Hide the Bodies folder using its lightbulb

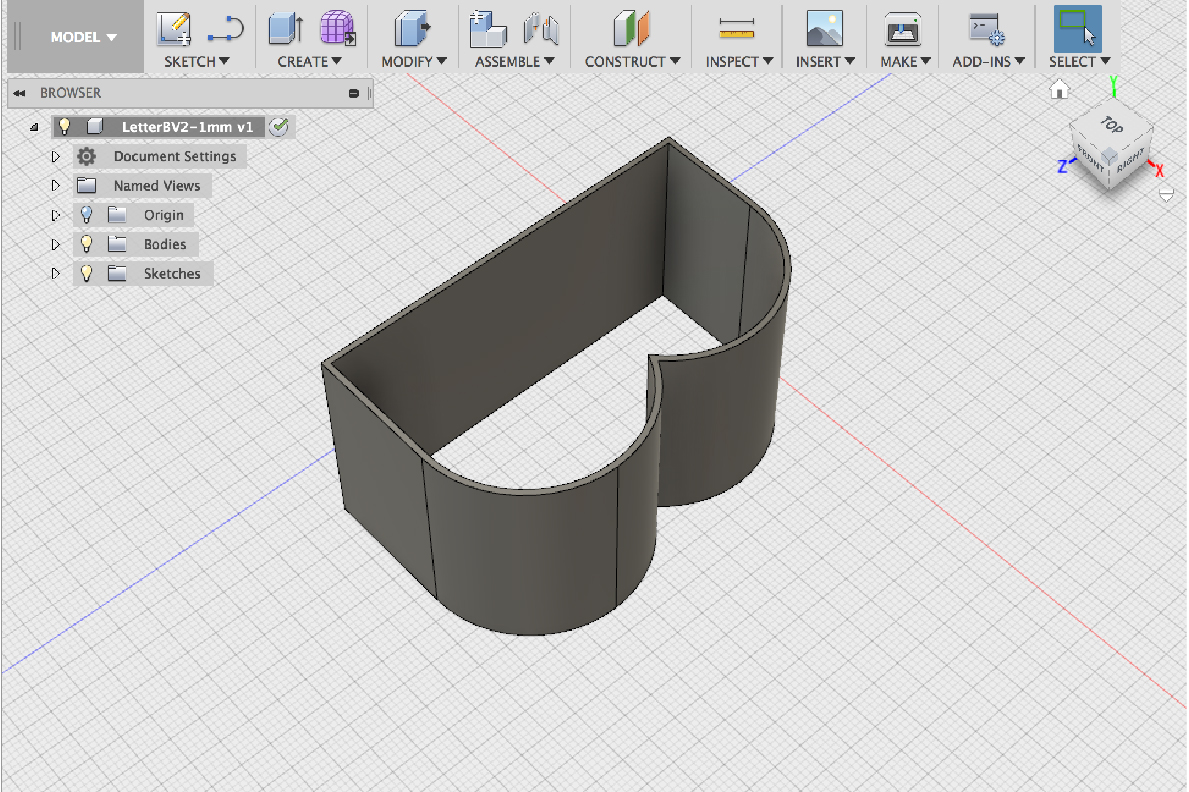coord(87,244)
